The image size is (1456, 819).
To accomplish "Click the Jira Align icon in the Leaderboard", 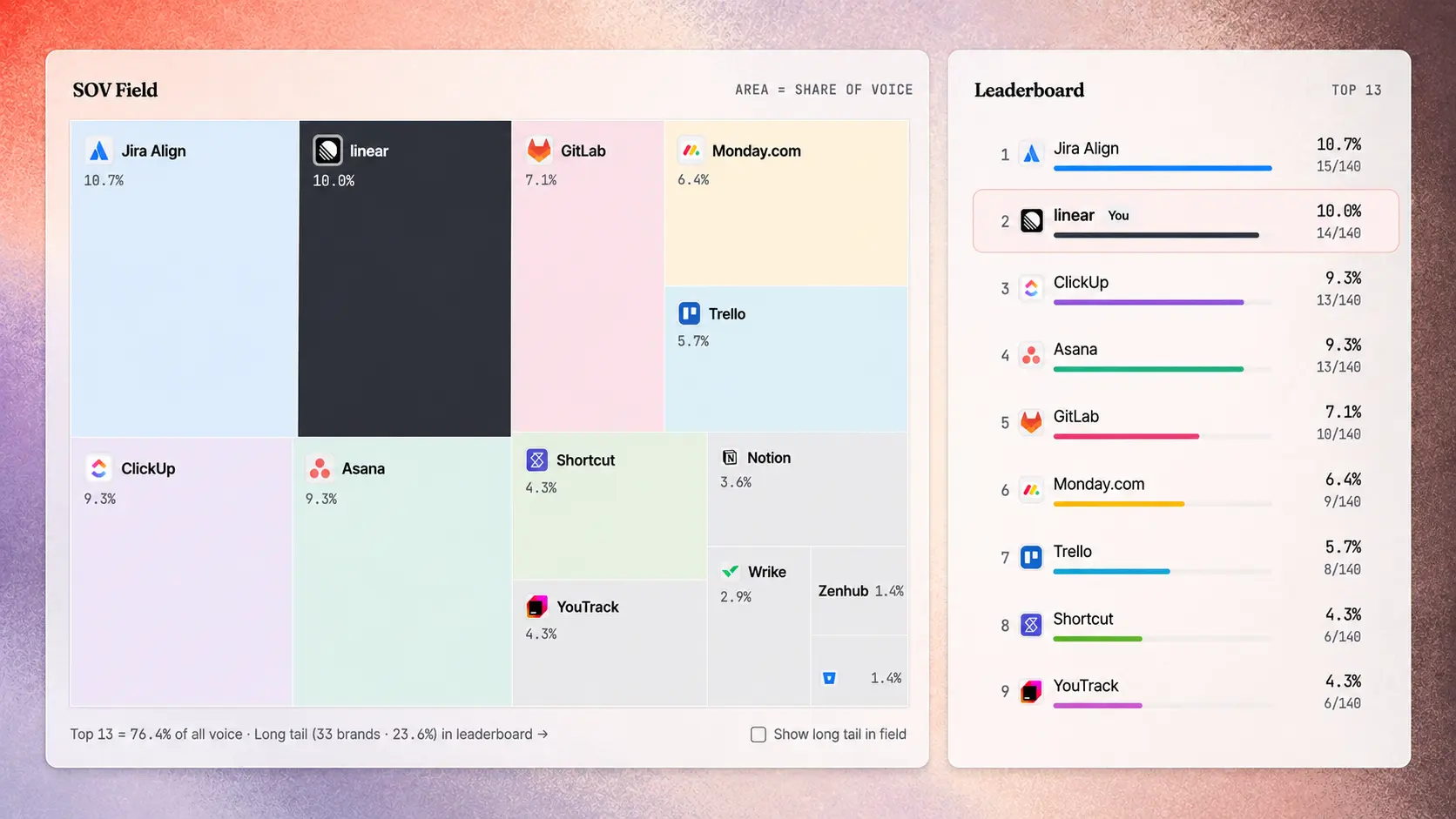I will [x=1031, y=154].
